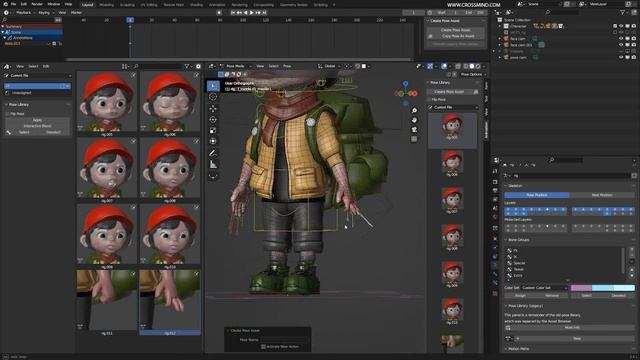Toggle visibility eye of pose cam row
This screenshot has height=360, width=640.
tap(621, 58)
